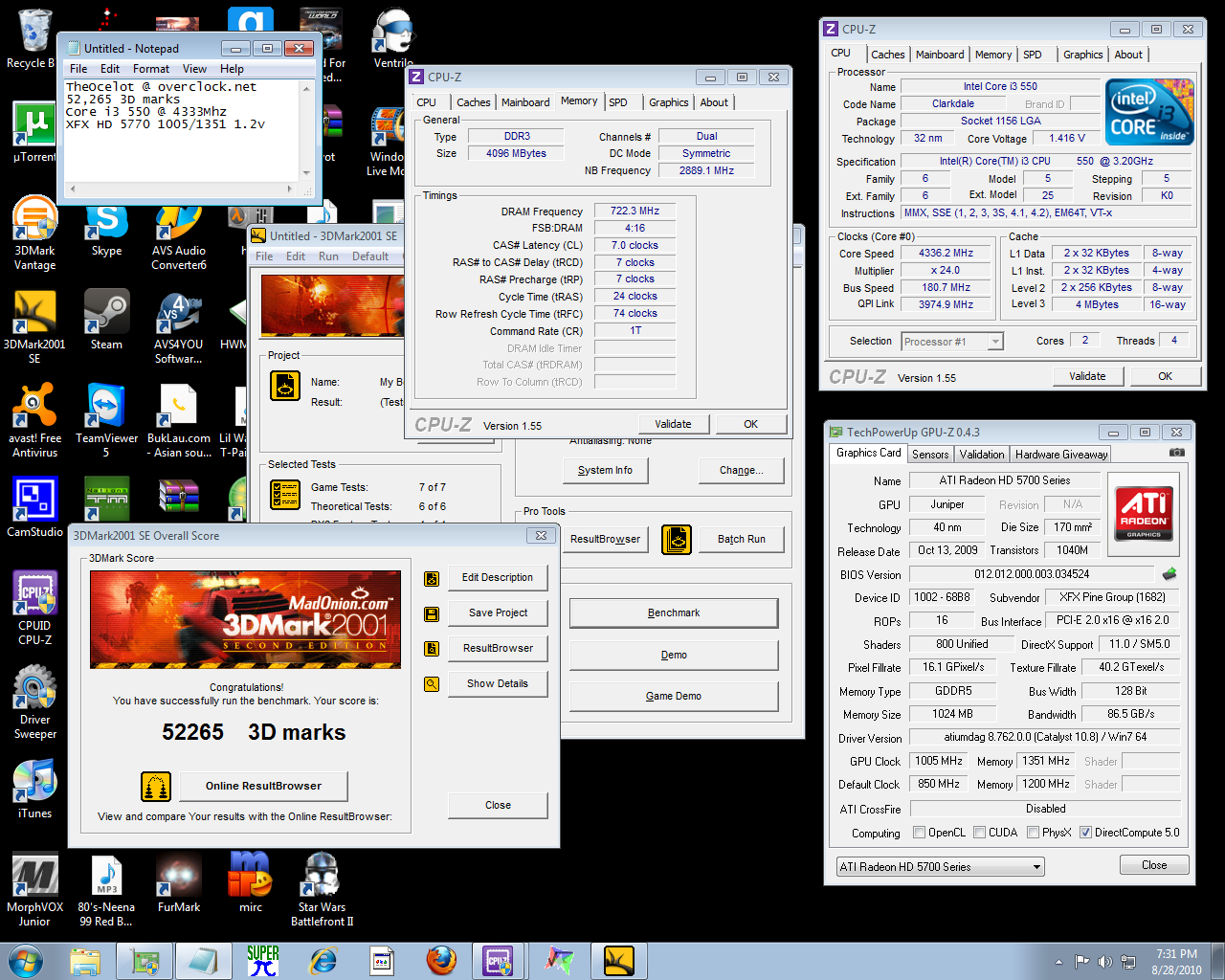1225x980 pixels.
Task: Open the CamStudio desktop icon
Action: 34,507
